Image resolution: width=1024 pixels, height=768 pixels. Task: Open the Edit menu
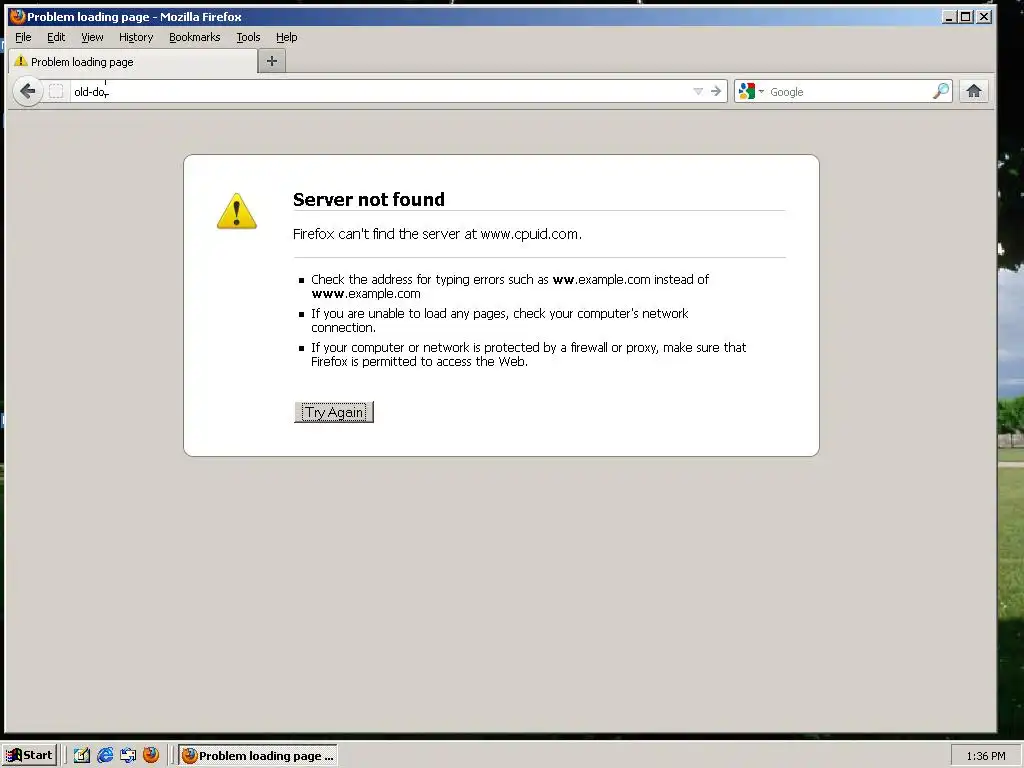coord(56,37)
